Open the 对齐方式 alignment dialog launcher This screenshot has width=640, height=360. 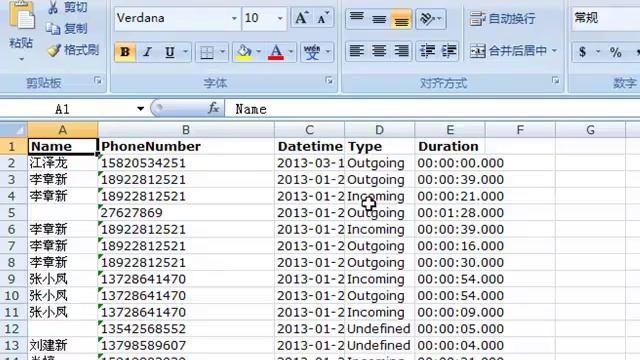556,80
